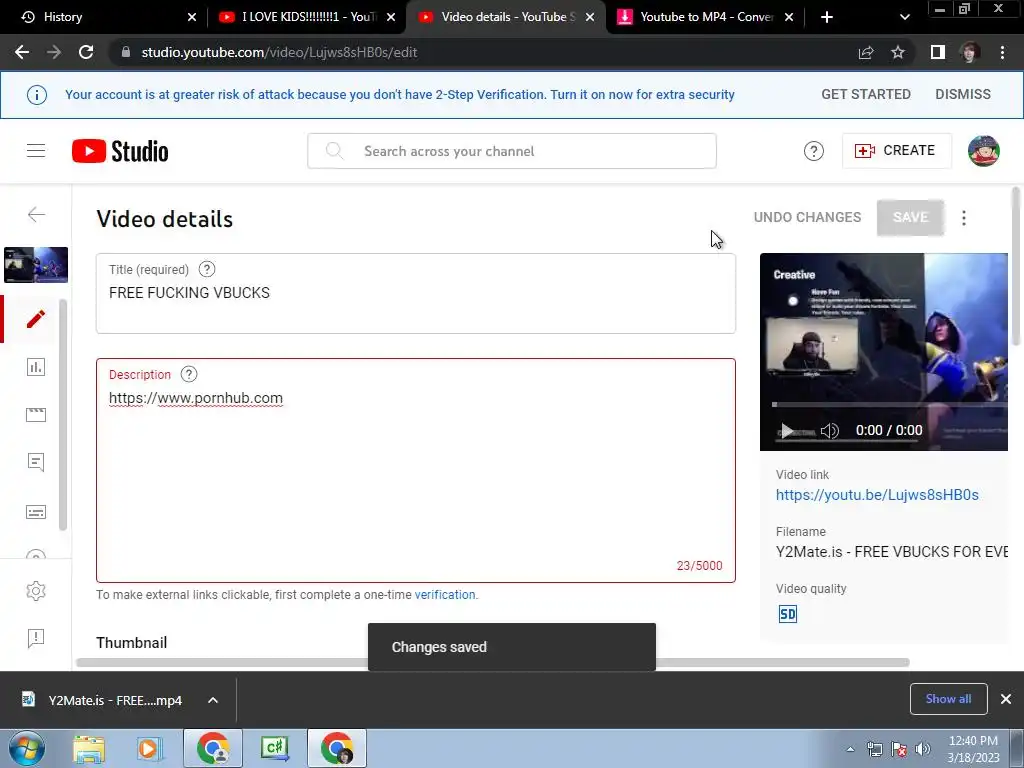Reload the page in Chrome
This screenshot has width=1024, height=768.
[86, 52]
